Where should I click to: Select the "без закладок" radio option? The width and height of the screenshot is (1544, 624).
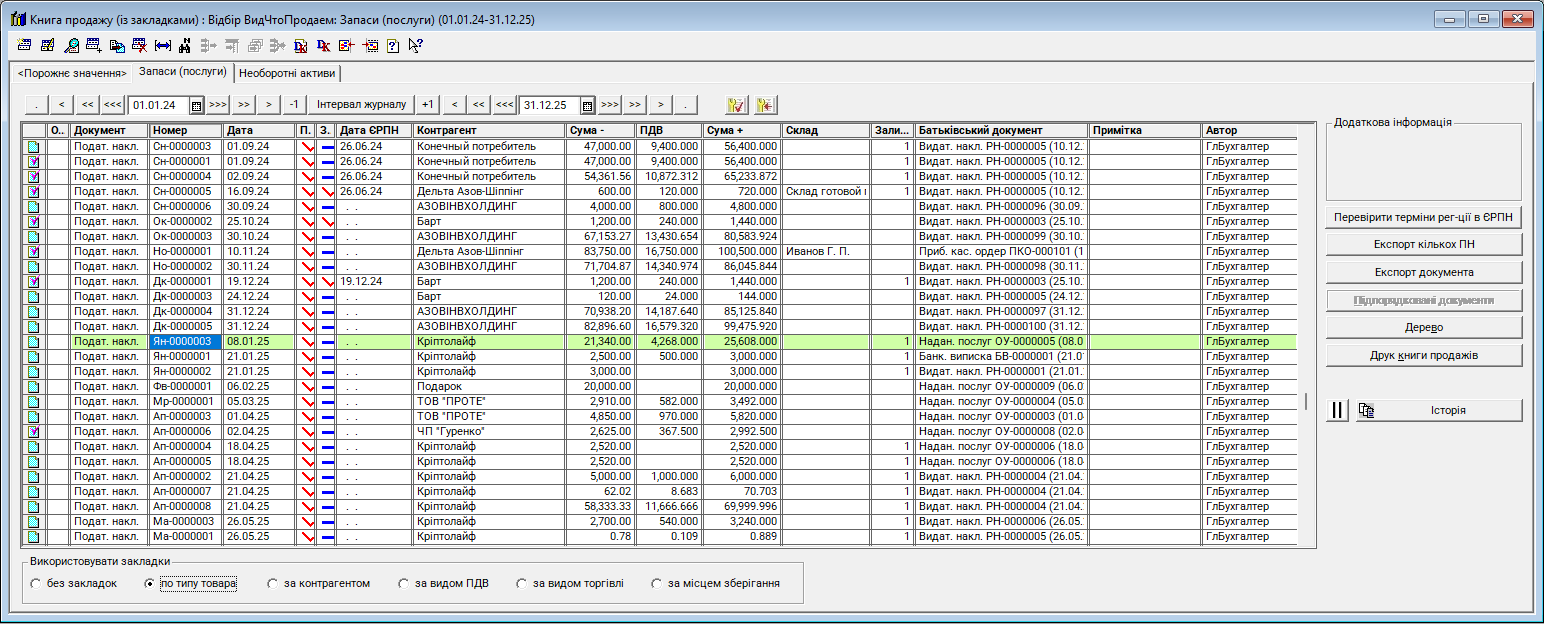(x=36, y=584)
